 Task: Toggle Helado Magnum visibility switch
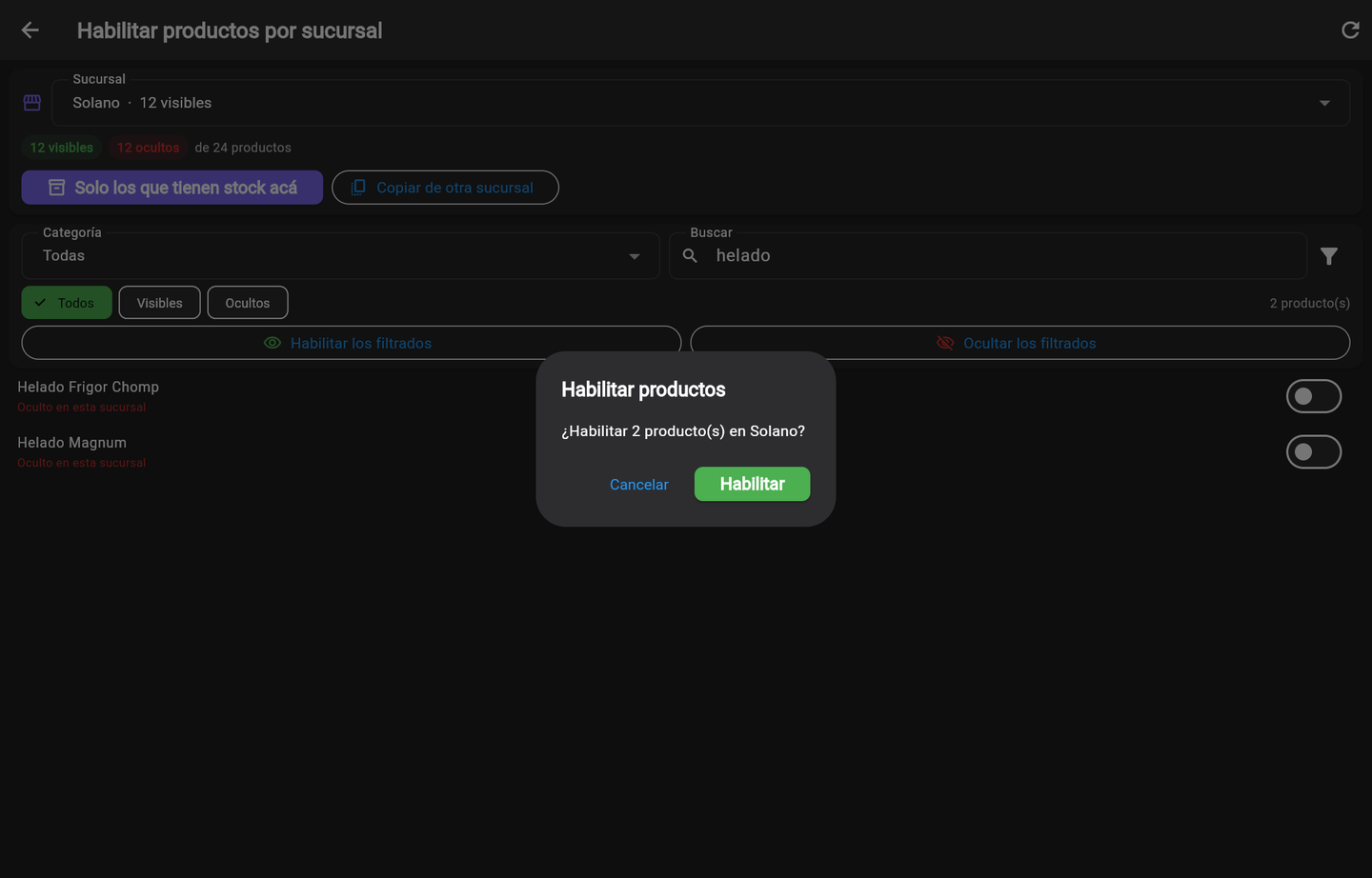(x=1314, y=452)
